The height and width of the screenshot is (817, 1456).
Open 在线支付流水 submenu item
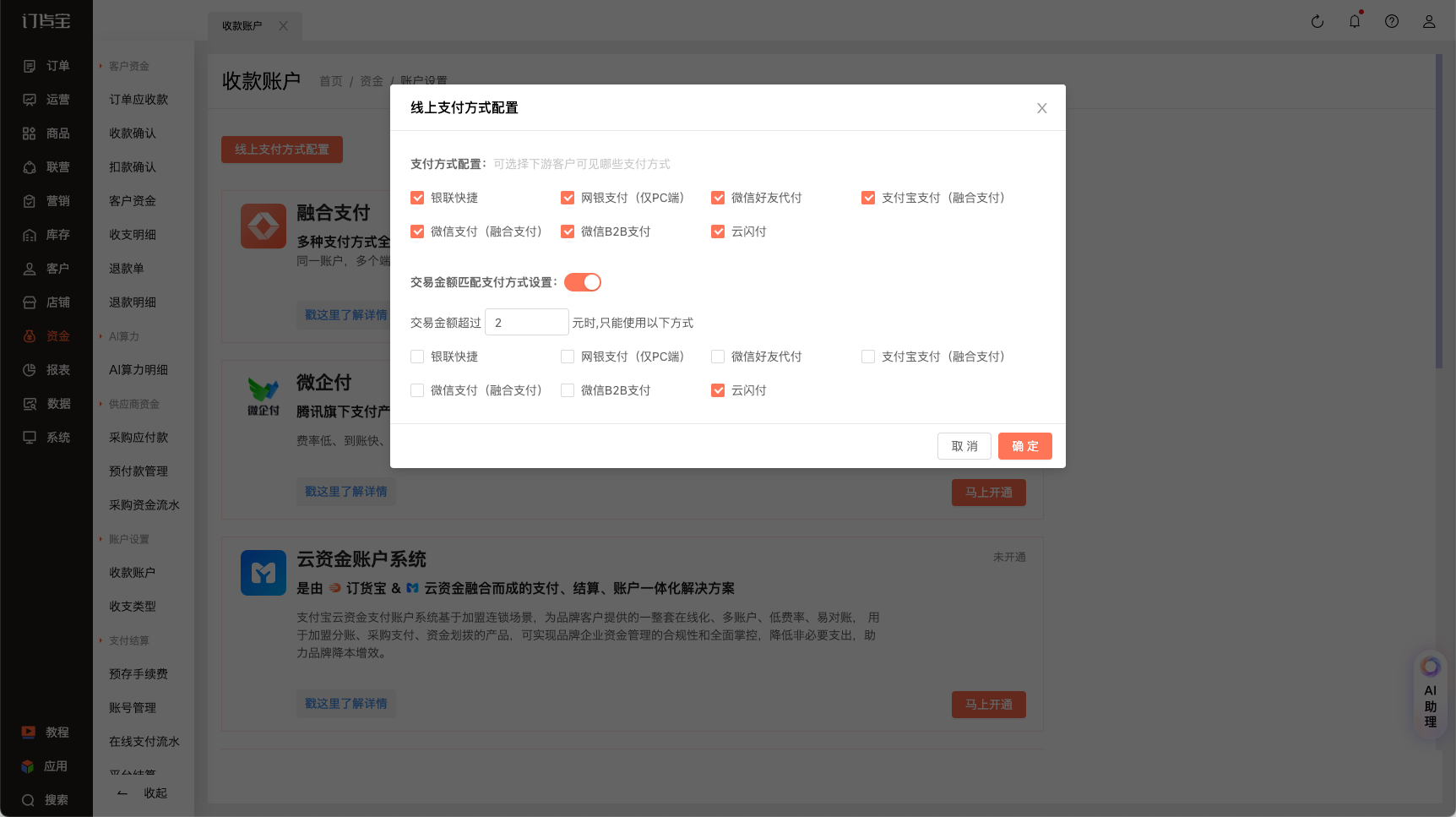(144, 742)
